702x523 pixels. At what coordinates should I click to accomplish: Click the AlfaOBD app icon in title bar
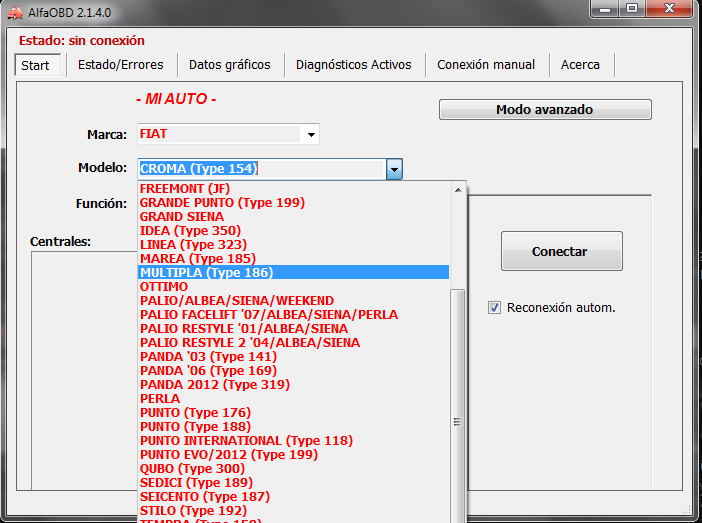15,13
